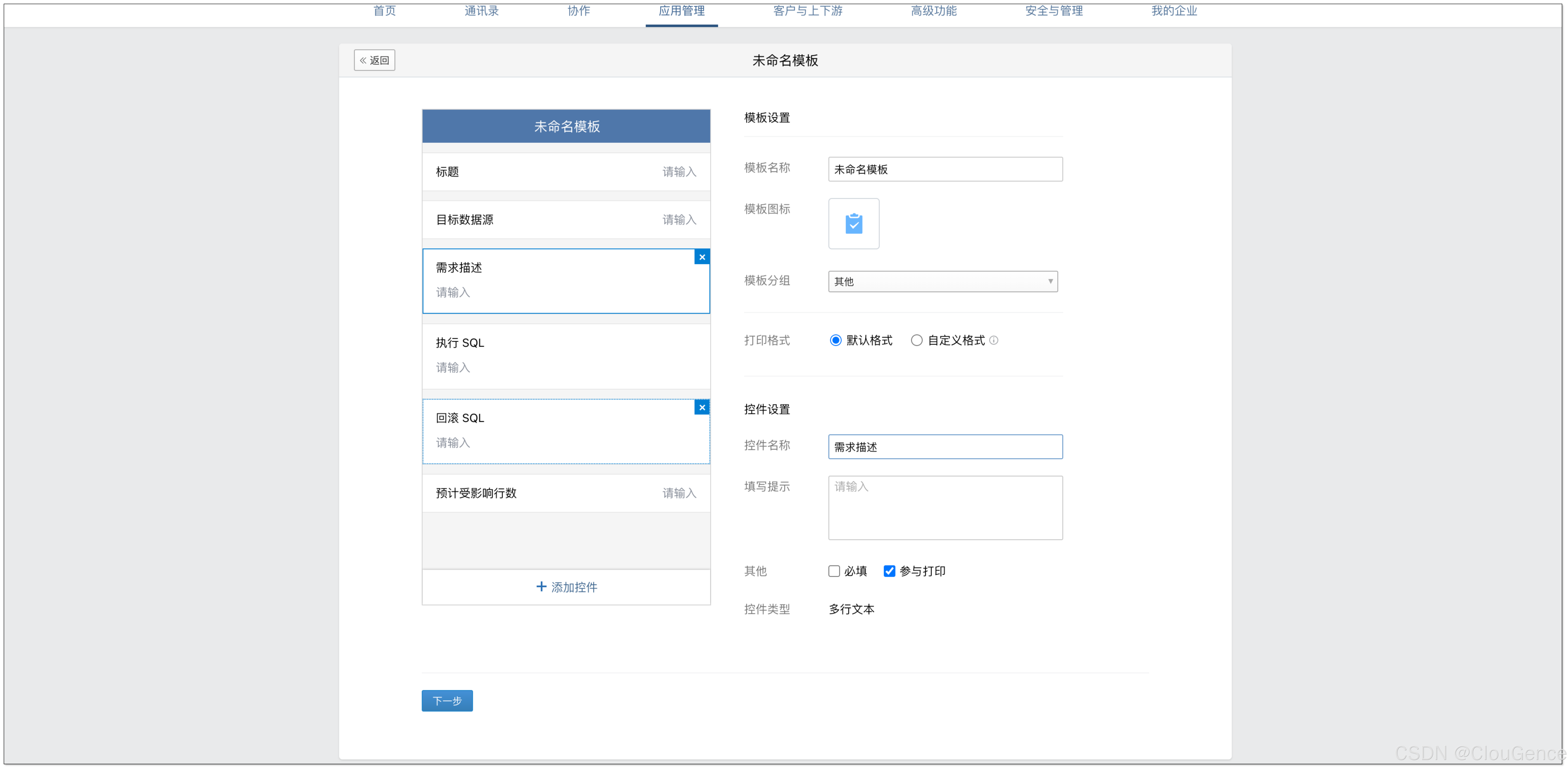Click the plus icon for 添加控件
The width and height of the screenshot is (1568, 770).
(541, 586)
